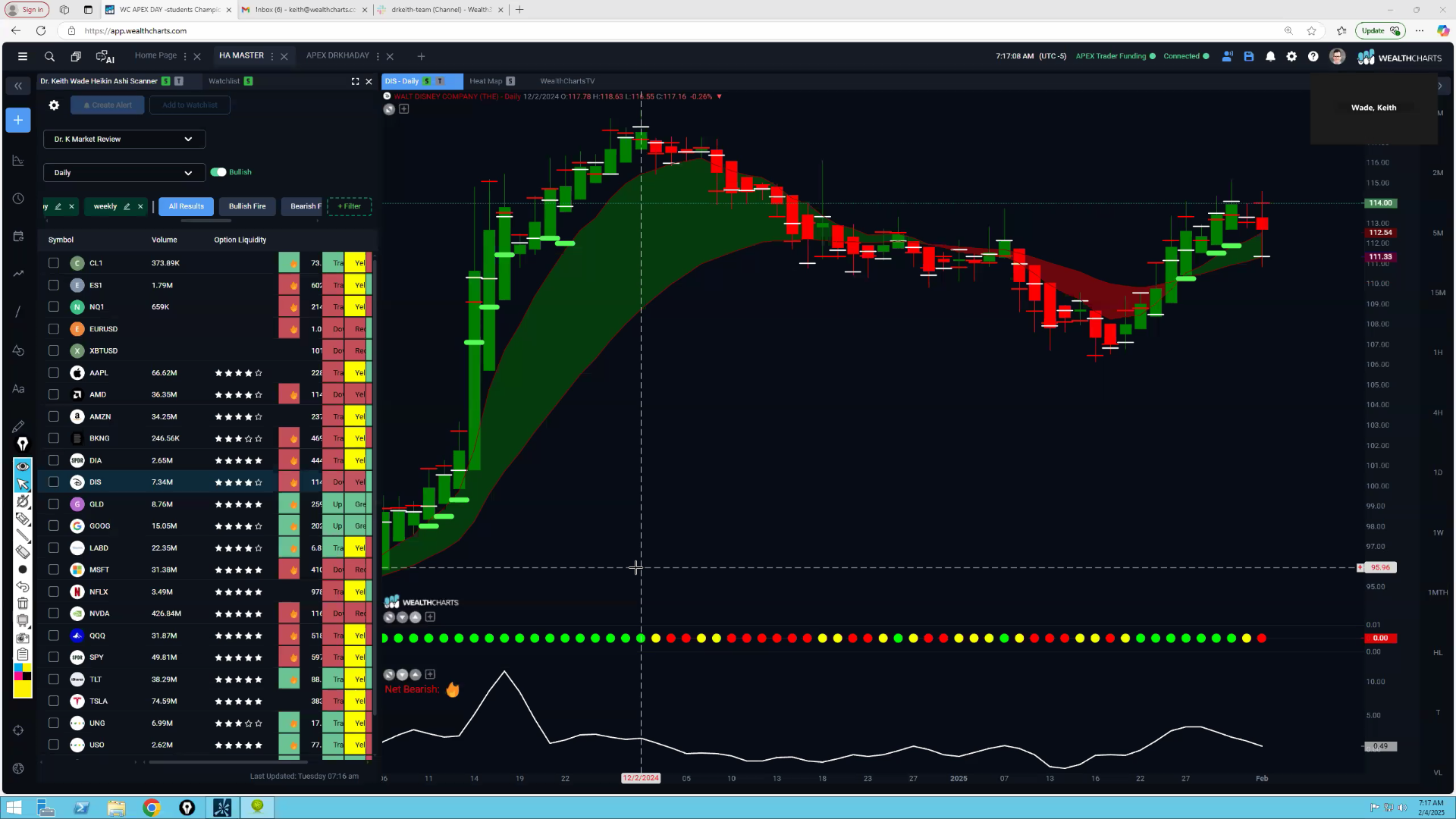Apply the Bullish Fire filter
The width and height of the screenshot is (1456, 819).
click(247, 206)
